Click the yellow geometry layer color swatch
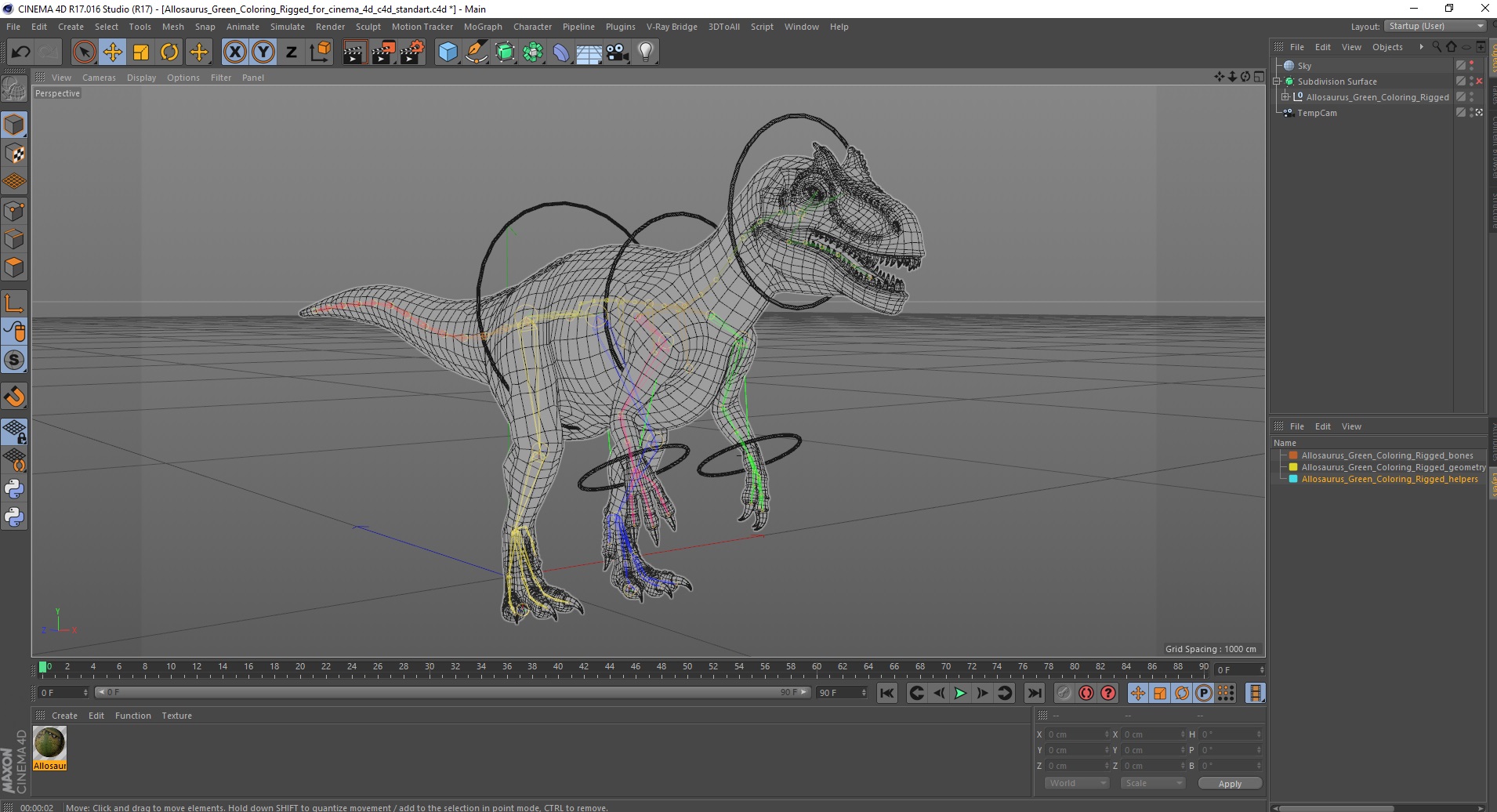Image resolution: width=1497 pixels, height=812 pixels. [1293, 467]
